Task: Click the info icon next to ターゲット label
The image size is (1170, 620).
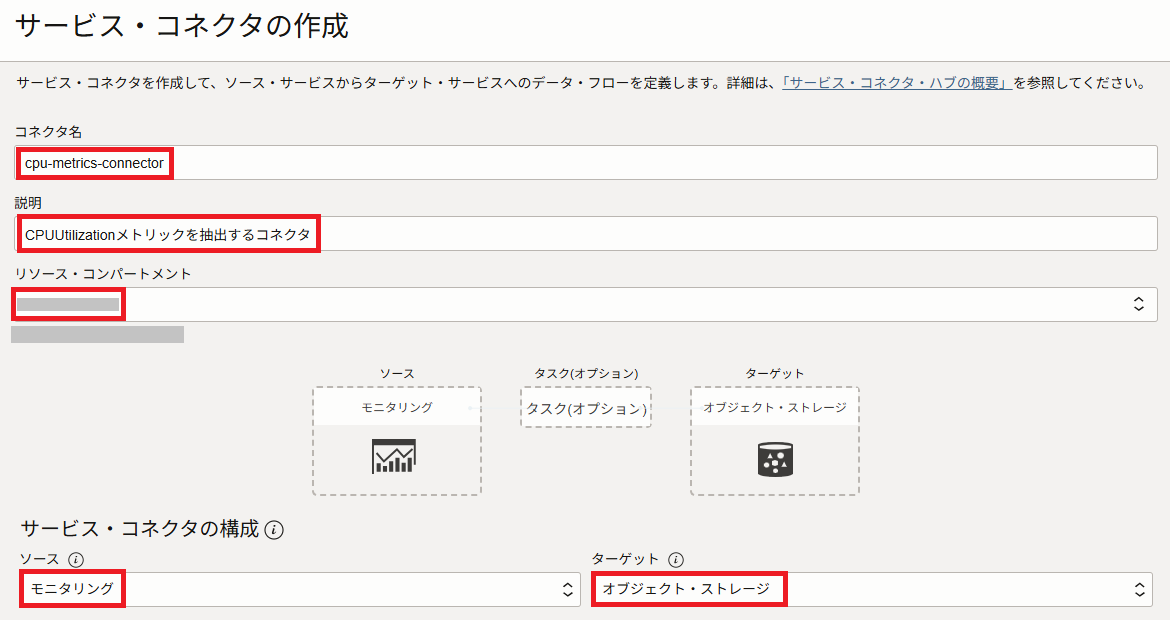Action: point(676,559)
